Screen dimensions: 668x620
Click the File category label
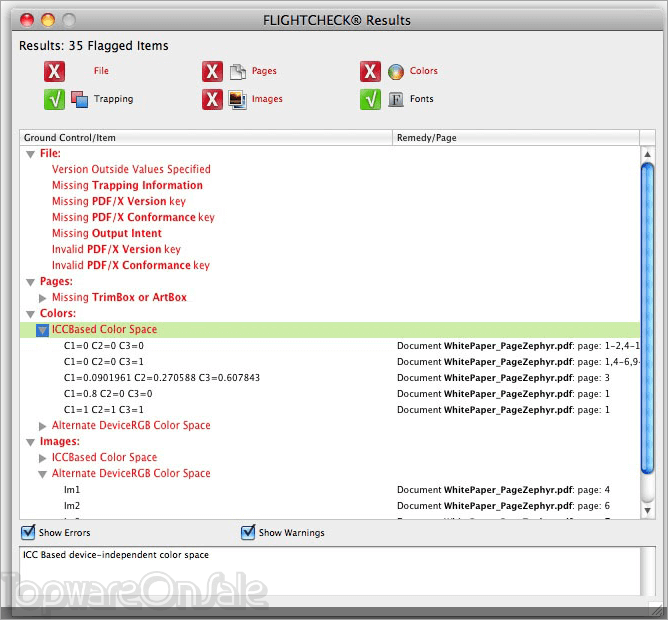tap(101, 71)
